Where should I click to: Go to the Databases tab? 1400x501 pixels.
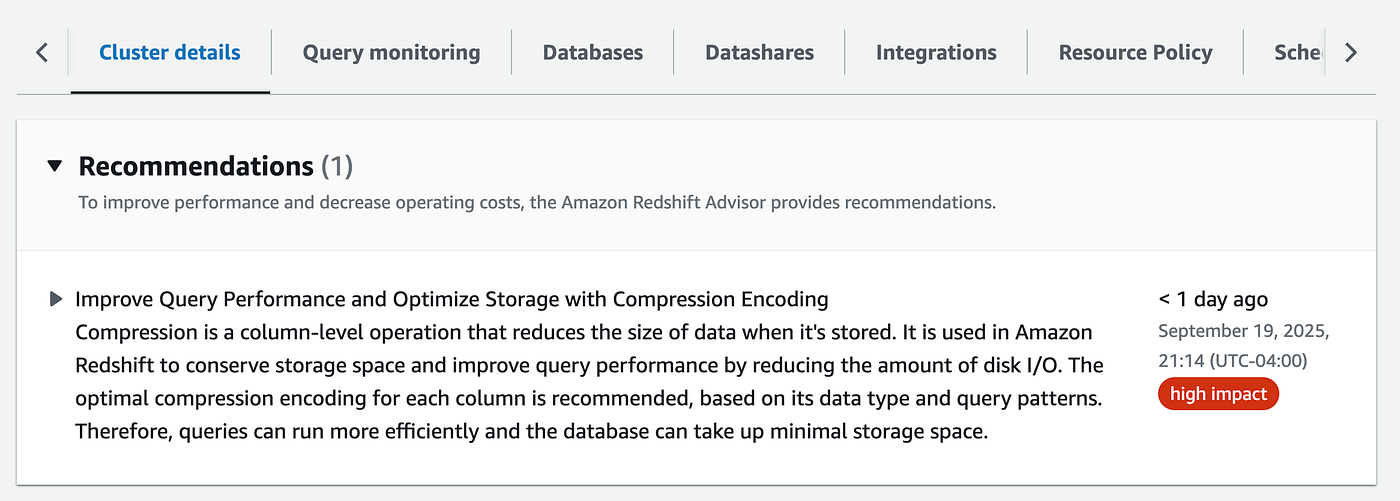pos(592,52)
